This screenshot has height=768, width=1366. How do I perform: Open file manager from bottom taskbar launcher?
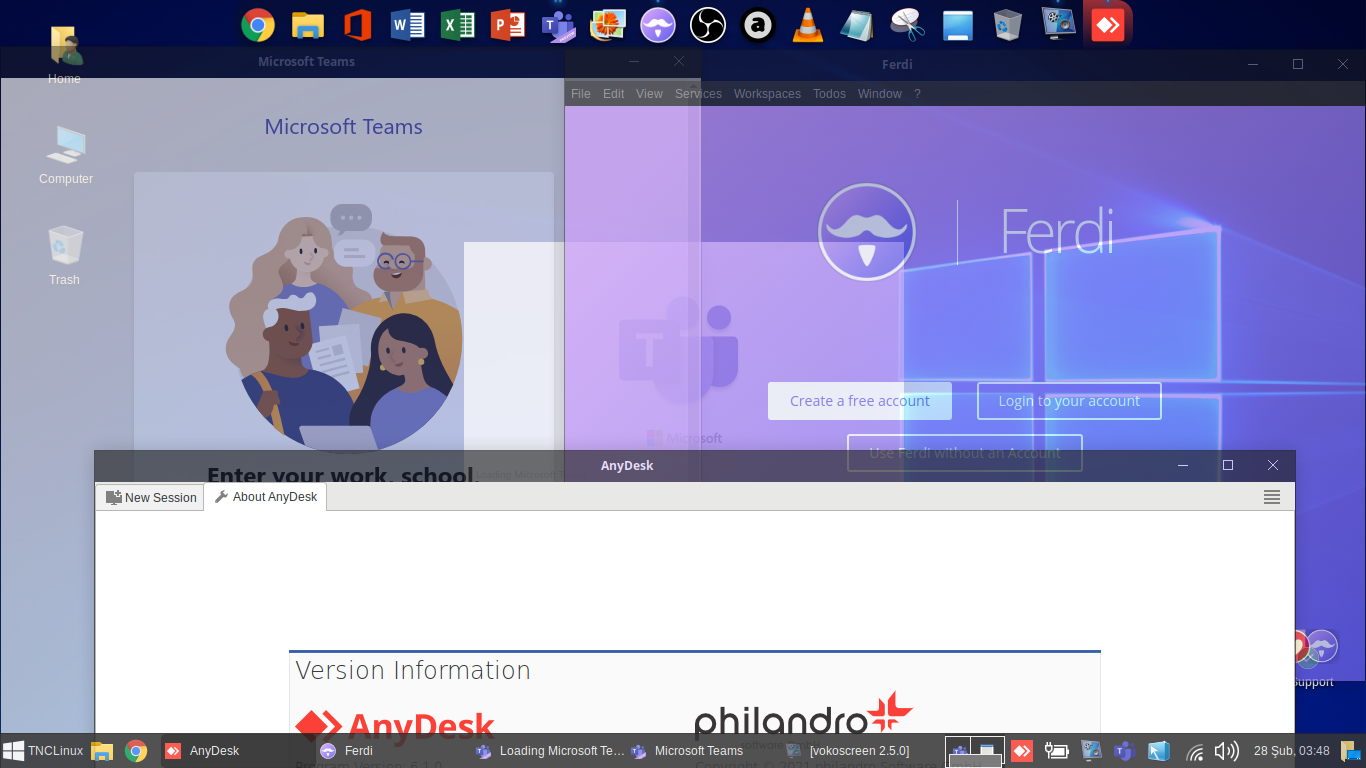[102, 751]
